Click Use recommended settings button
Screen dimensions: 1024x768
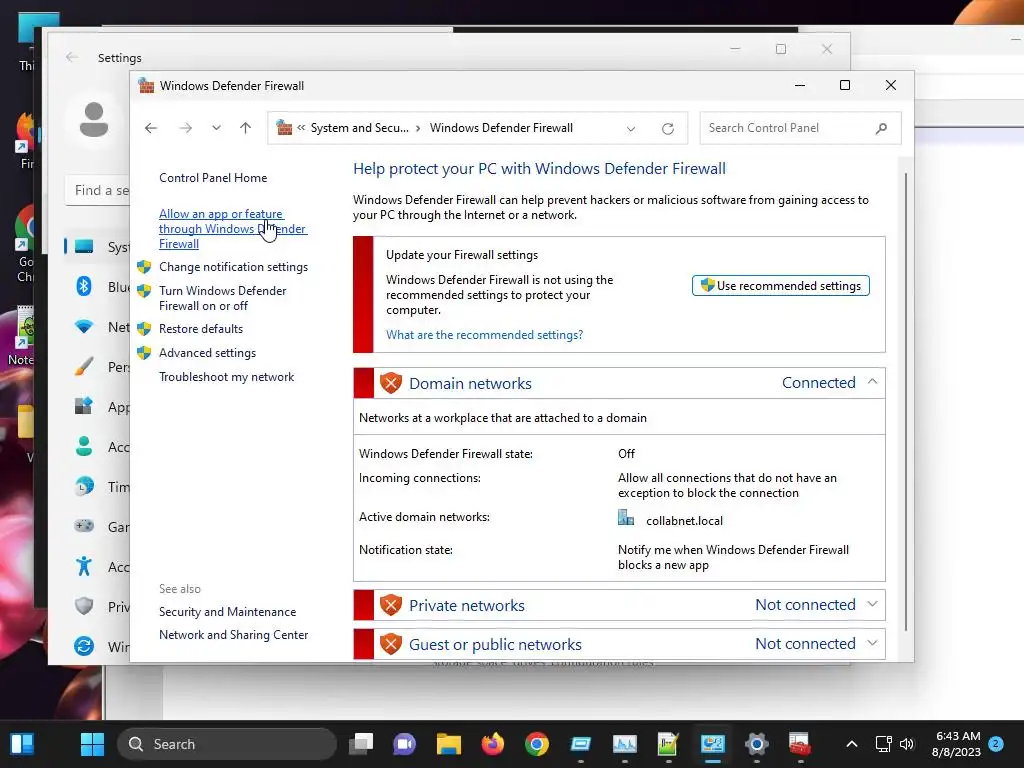(x=780, y=285)
